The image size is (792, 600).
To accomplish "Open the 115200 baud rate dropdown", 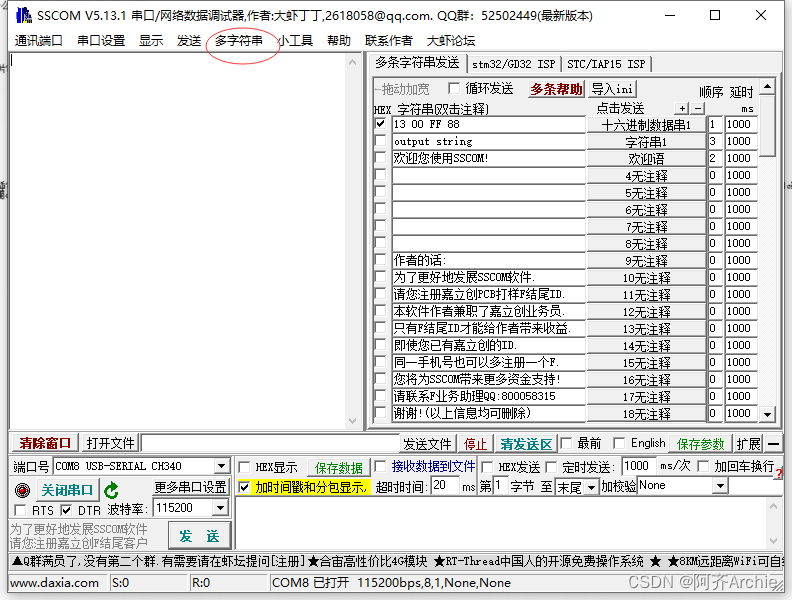I will click(x=221, y=508).
